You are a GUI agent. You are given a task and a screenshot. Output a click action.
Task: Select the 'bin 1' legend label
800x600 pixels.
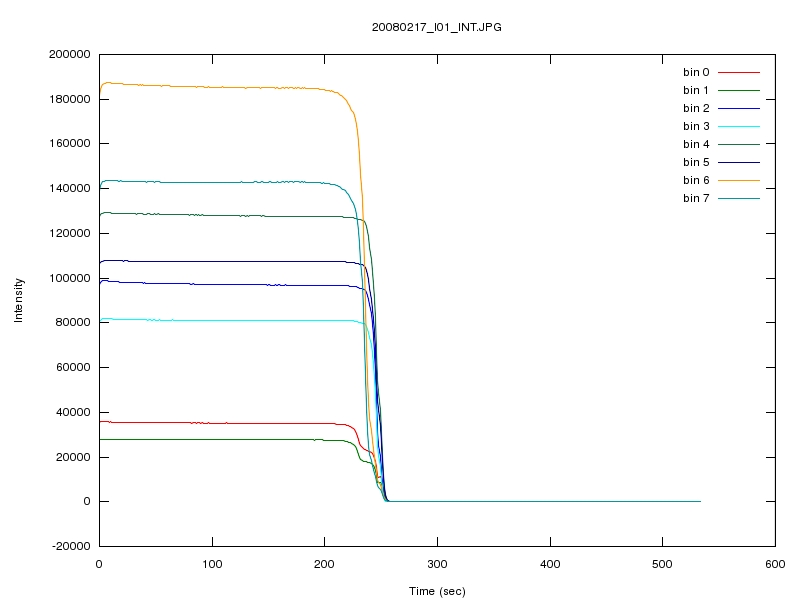click(696, 90)
